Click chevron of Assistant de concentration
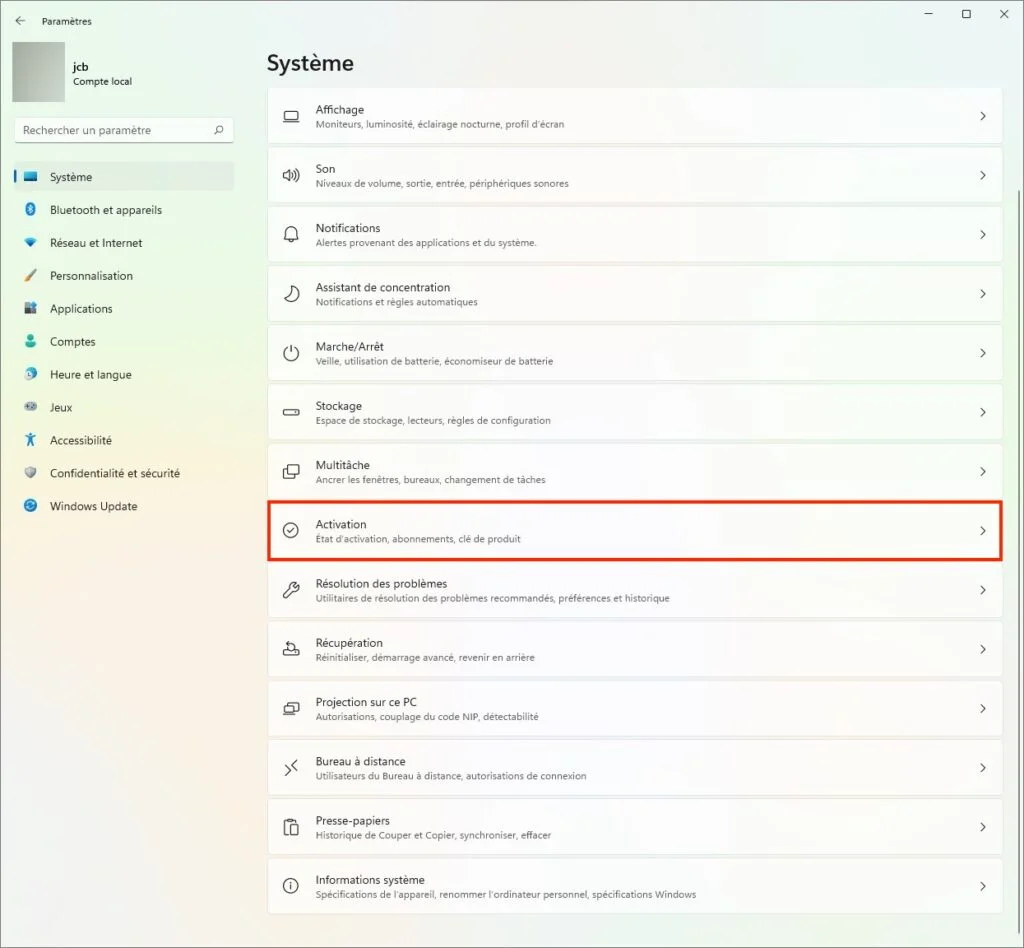Viewport: 1024px width, 948px height. click(x=982, y=294)
